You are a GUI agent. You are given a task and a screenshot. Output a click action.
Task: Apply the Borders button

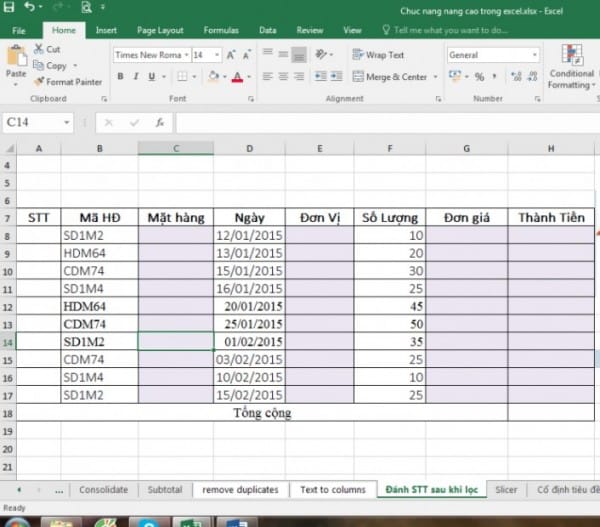click(182, 77)
